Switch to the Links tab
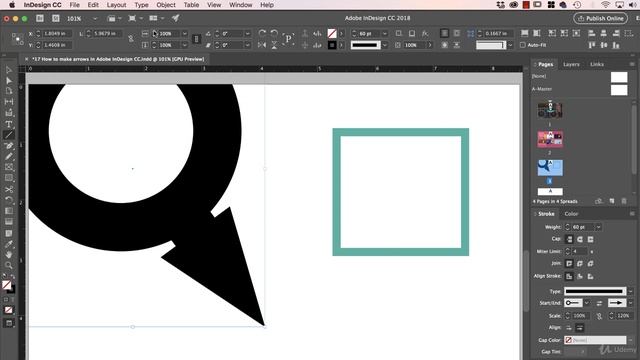The image size is (640, 360). (x=597, y=64)
